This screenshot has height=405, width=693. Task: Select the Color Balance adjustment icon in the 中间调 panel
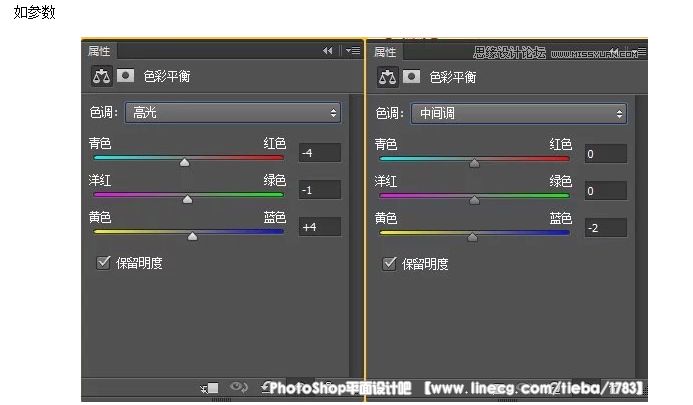click(387, 77)
